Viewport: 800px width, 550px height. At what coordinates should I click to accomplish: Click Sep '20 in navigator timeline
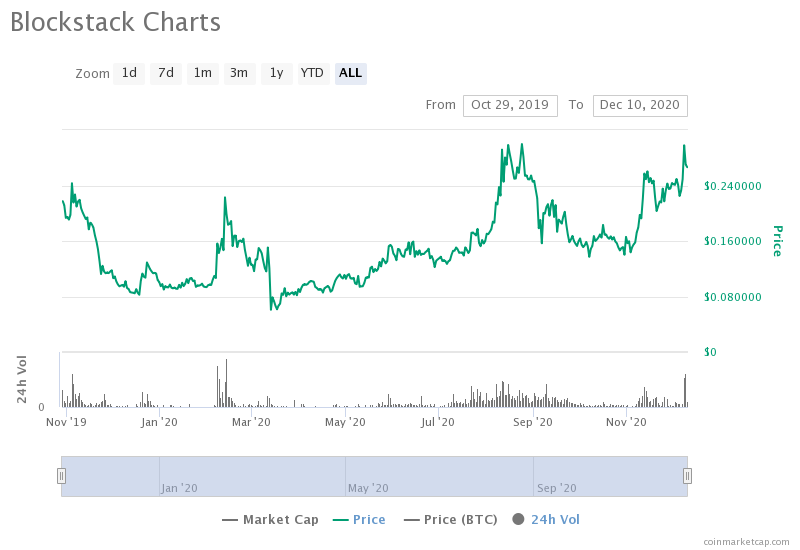tap(556, 488)
